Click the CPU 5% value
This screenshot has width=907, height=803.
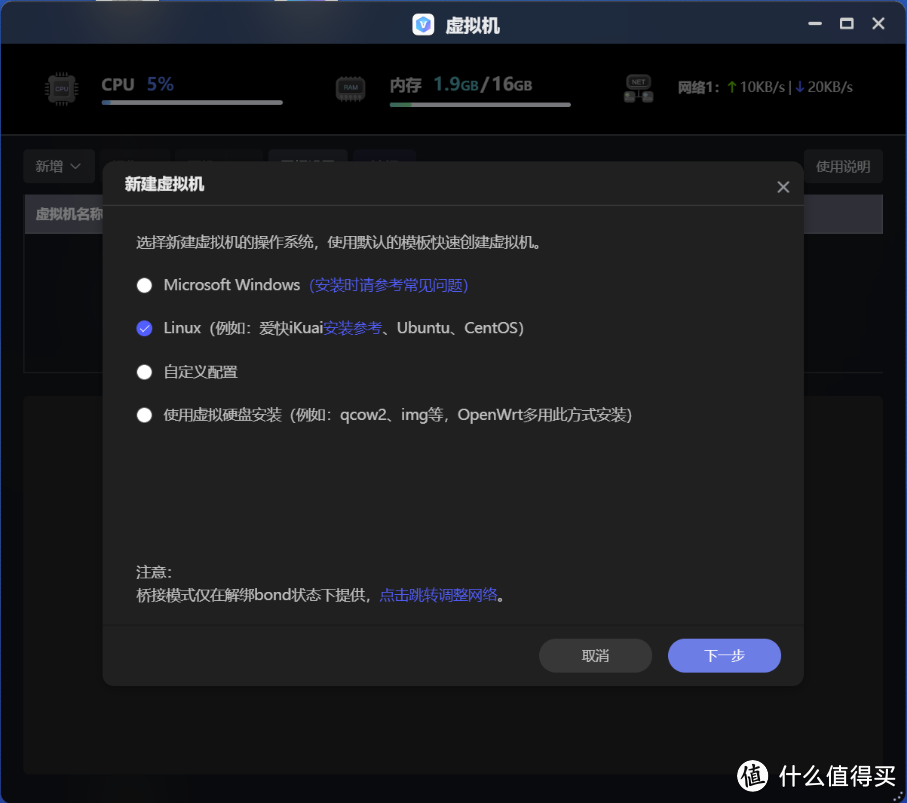(160, 84)
